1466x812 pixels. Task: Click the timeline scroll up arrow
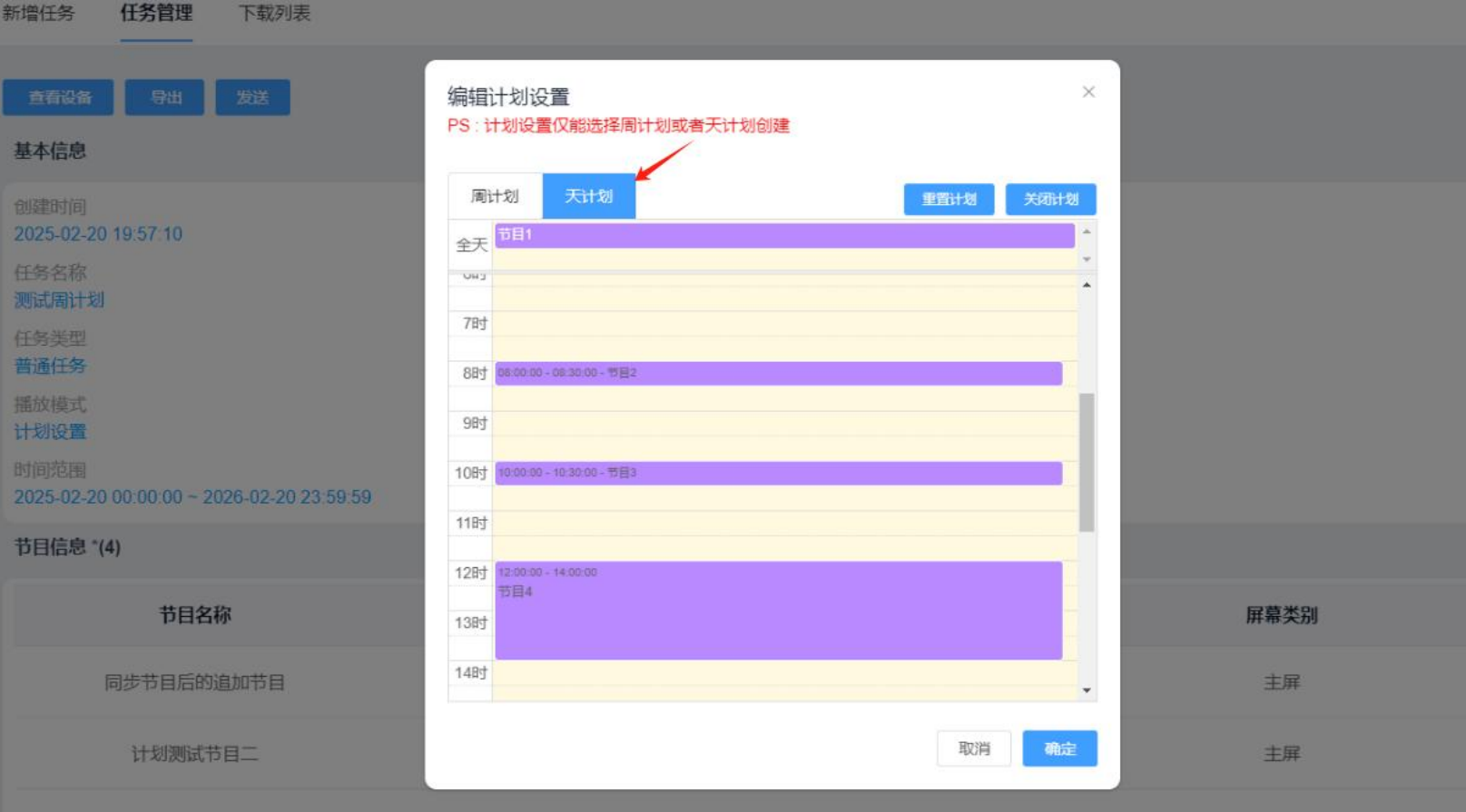coord(1087,285)
